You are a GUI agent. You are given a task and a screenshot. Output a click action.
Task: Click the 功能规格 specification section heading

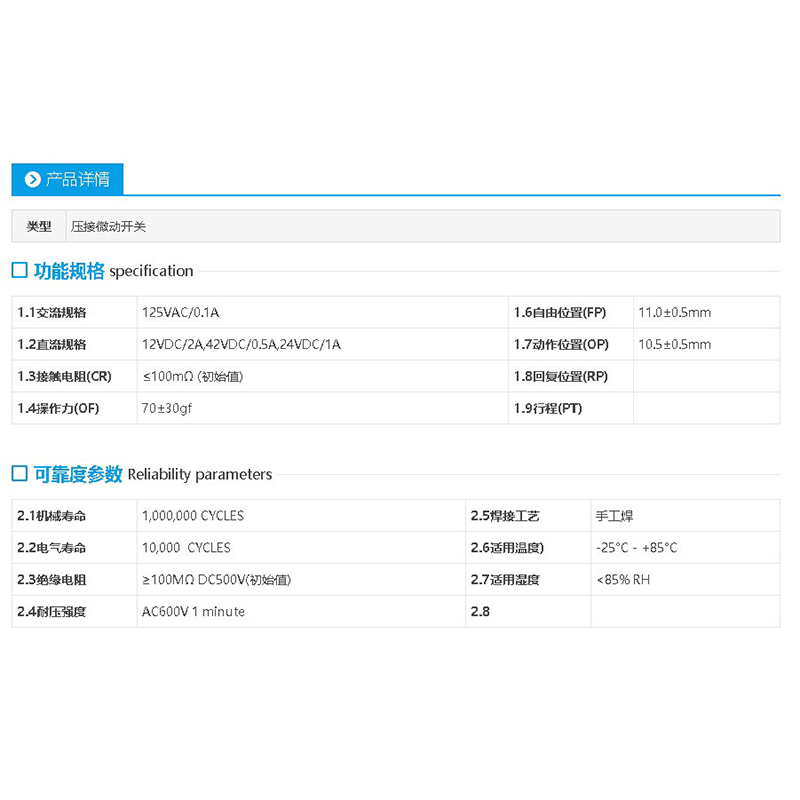click(113, 271)
